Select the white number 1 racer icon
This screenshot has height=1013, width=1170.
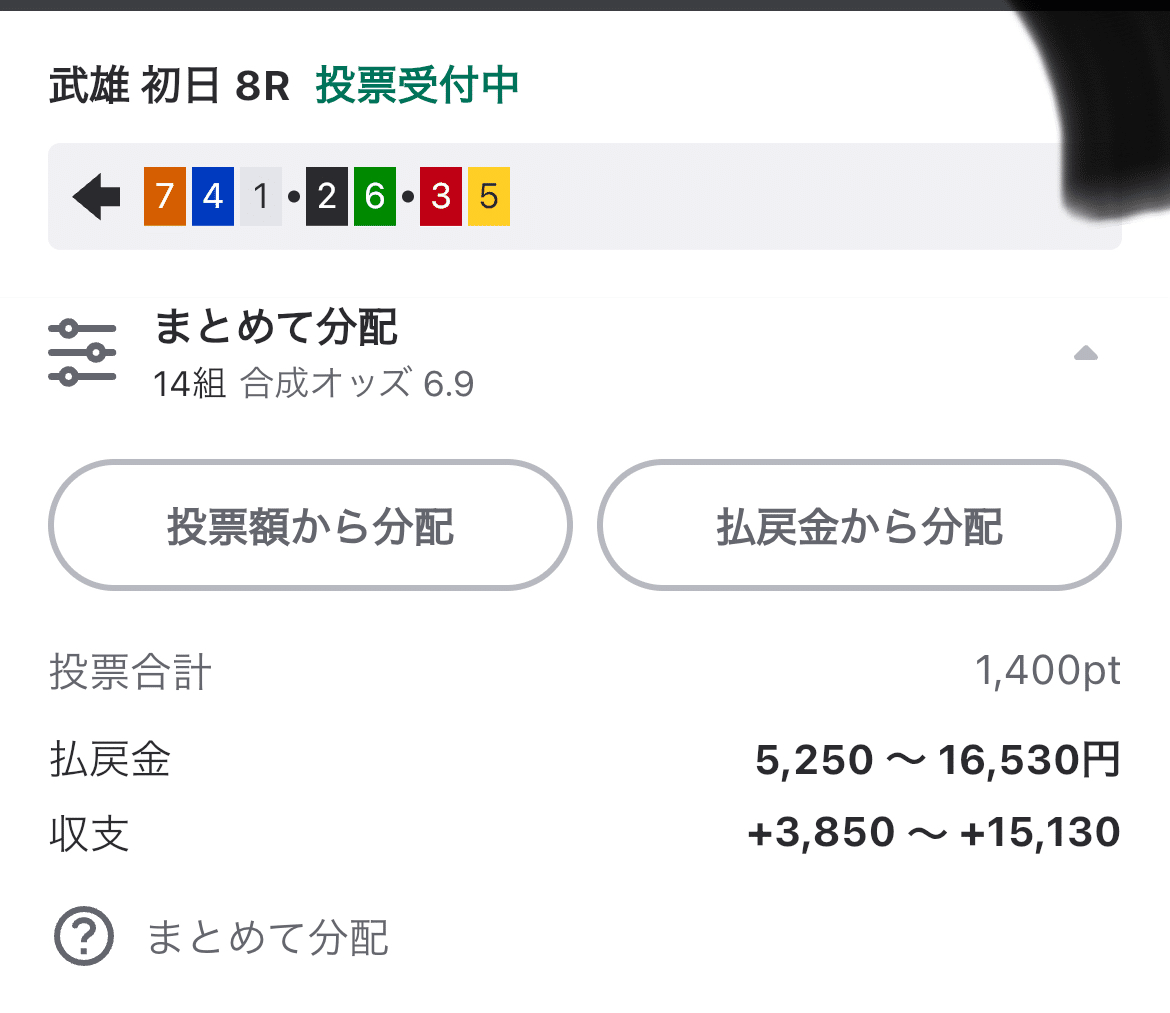tap(260, 196)
